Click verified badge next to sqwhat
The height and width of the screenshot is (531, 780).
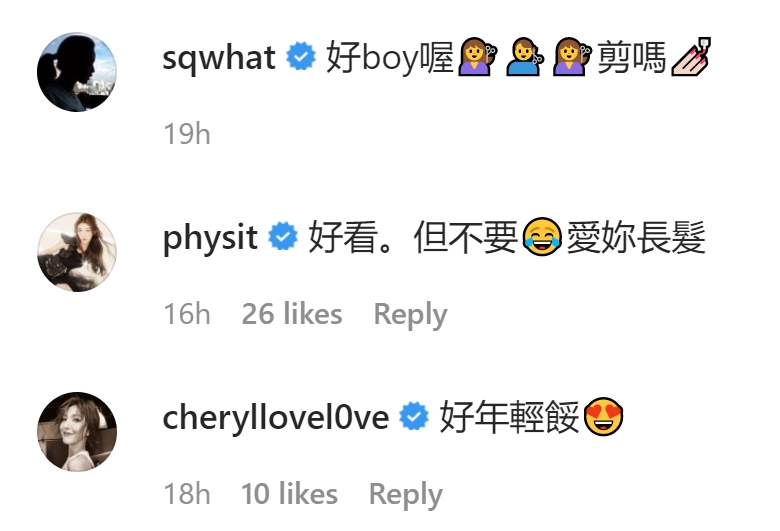tap(300, 56)
